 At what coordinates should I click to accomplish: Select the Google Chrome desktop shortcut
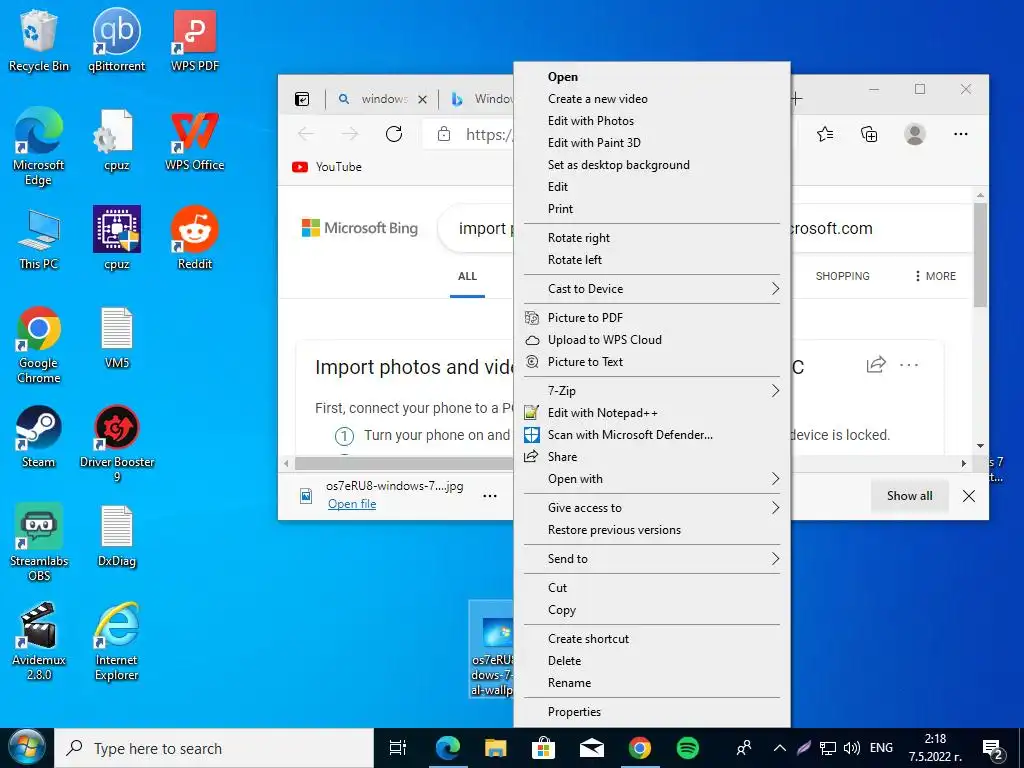(39, 345)
